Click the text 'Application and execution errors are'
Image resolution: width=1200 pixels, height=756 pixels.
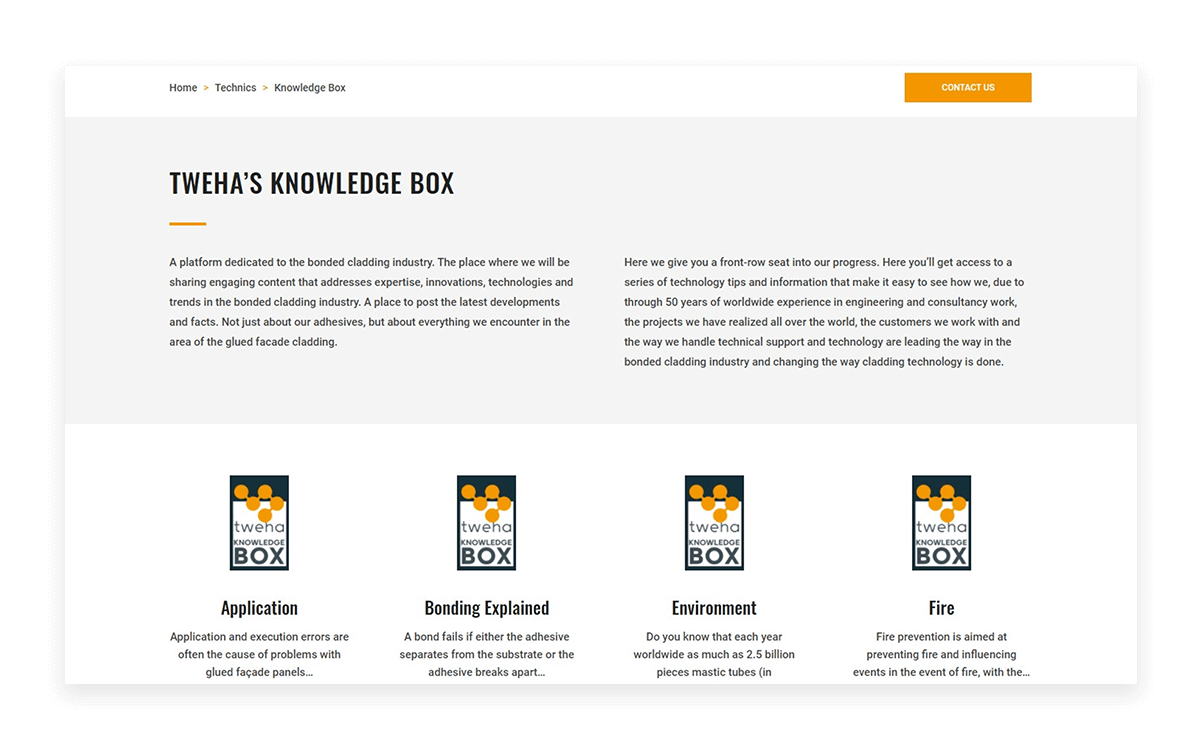point(259,637)
